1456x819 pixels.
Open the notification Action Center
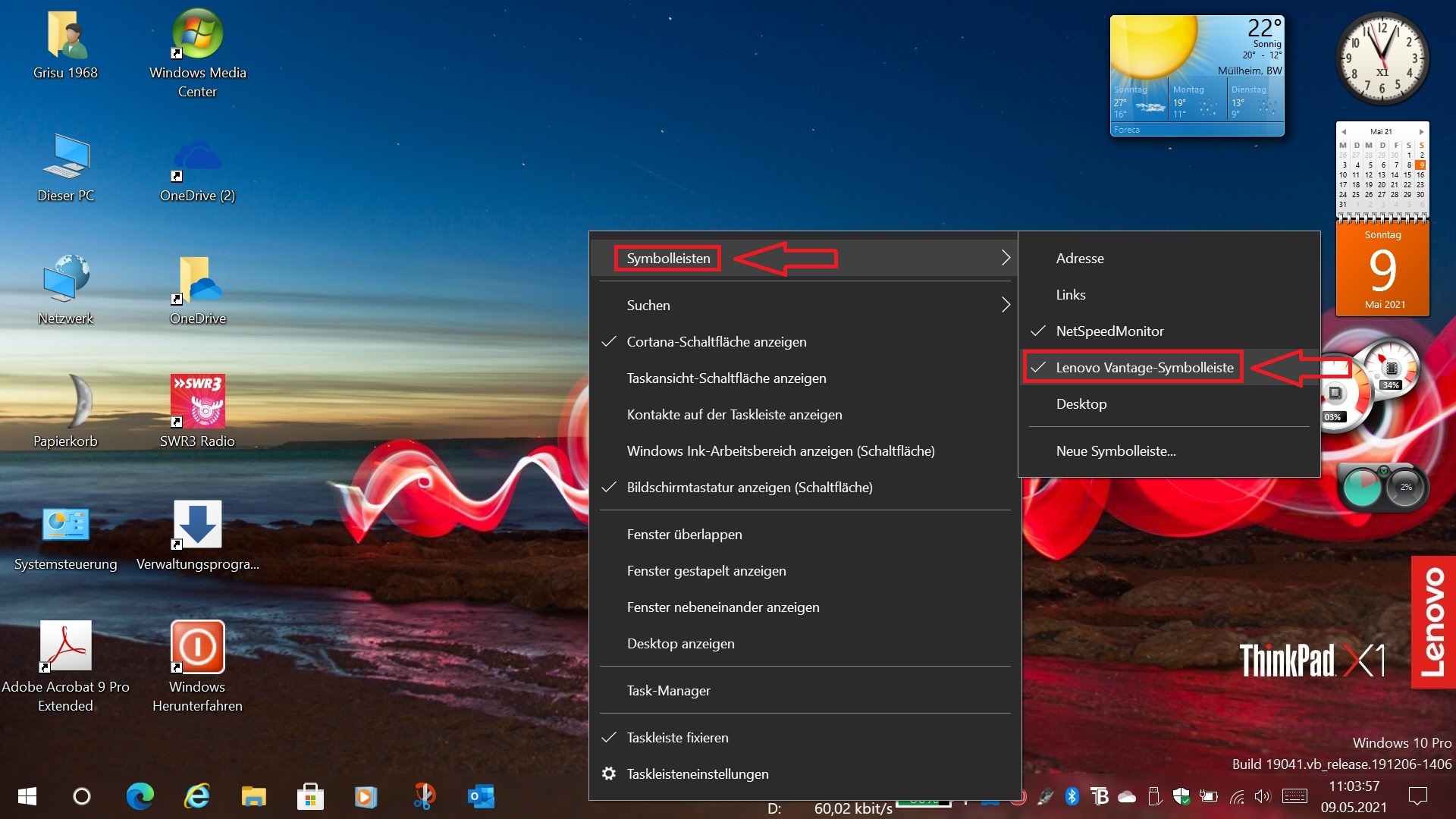click(1417, 795)
